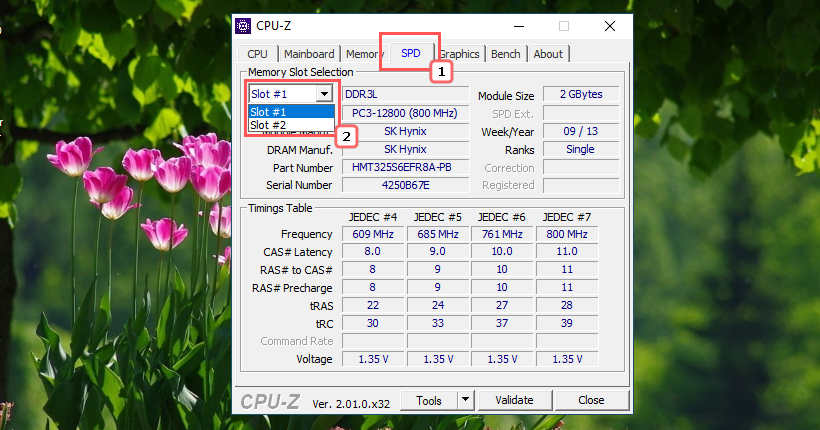Click the empty Registered field
Image resolution: width=820 pixels, height=430 pixels.
(x=581, y=185)
